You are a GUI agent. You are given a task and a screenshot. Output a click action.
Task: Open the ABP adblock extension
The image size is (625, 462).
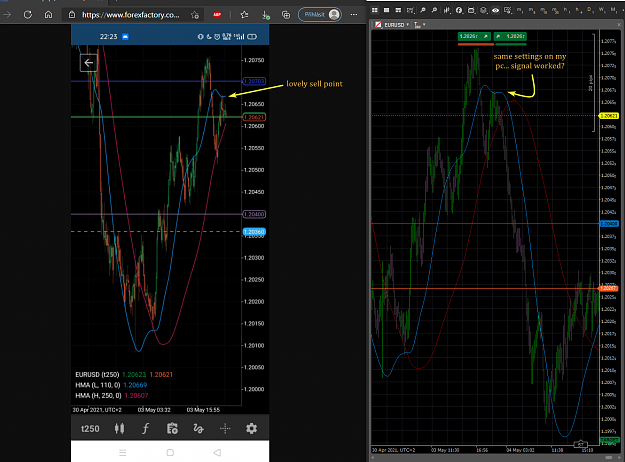point(217,15)
